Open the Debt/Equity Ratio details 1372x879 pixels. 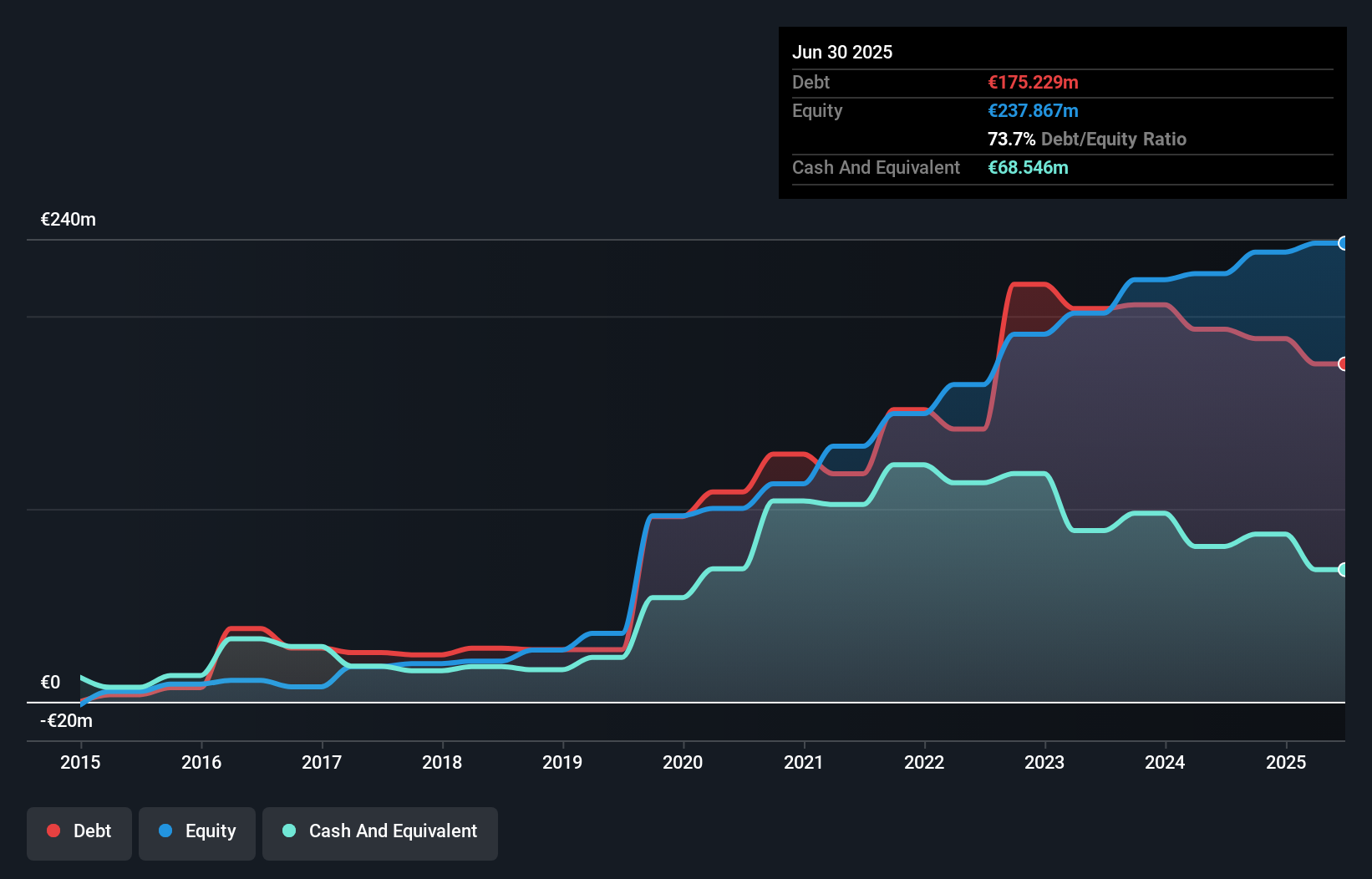pos(1086,140)
